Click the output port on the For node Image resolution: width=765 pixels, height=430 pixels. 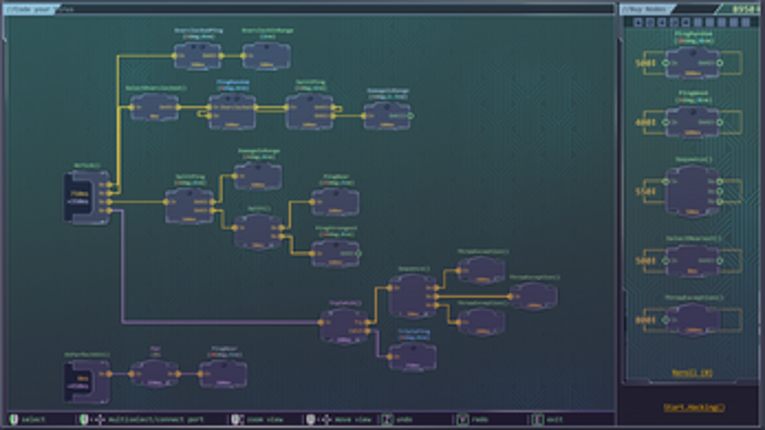pos(178,374)
